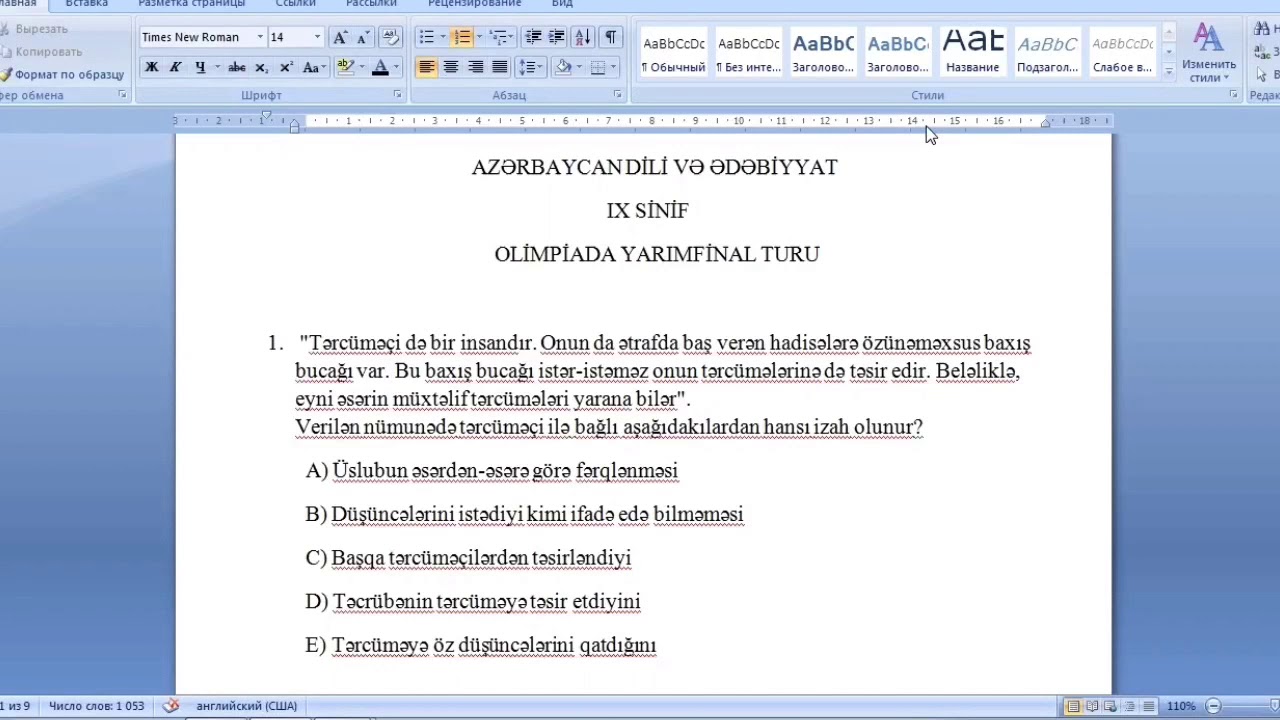
Task: Expand underline style dropdown arrow
Action: pos(216,67)
